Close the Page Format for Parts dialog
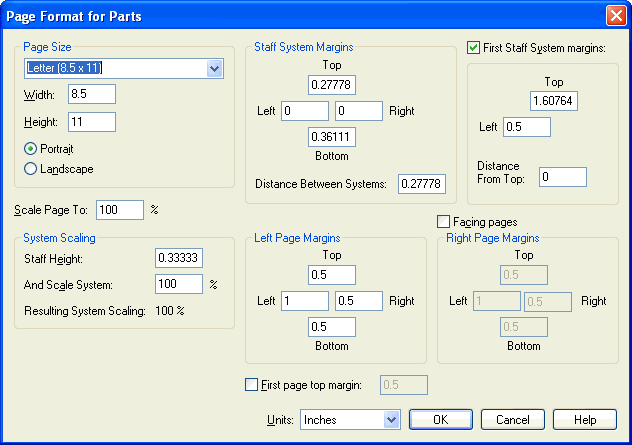Image resolution: width=632 pixels, height=445 pixels. point(616,16)
